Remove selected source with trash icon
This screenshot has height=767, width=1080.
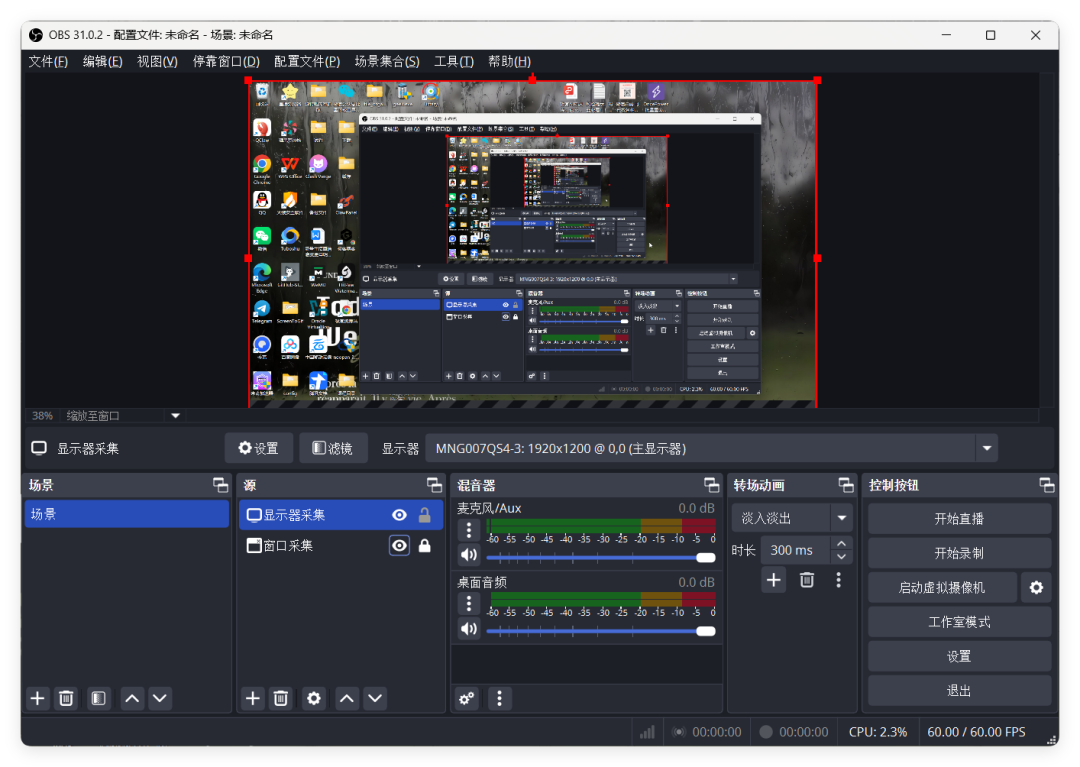click(x=281, y=698)
